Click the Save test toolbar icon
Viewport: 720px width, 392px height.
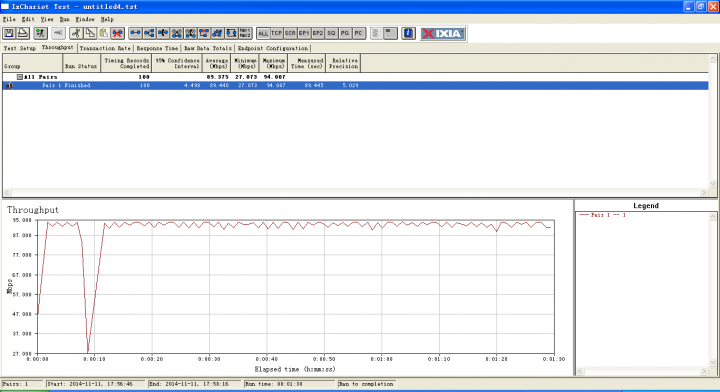(x=9, y=33)
